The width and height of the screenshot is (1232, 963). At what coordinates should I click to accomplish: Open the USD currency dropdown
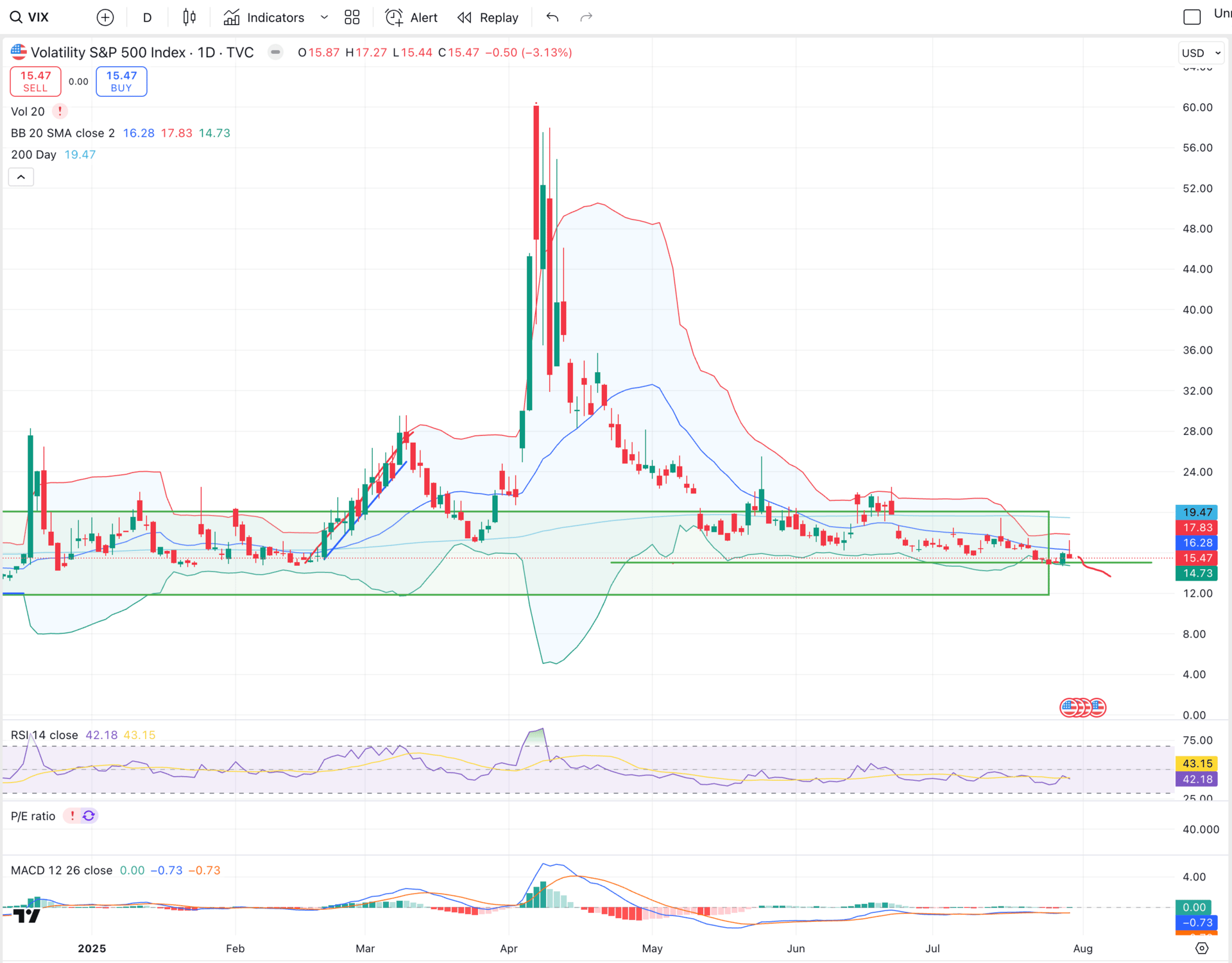click(1201, 53)
